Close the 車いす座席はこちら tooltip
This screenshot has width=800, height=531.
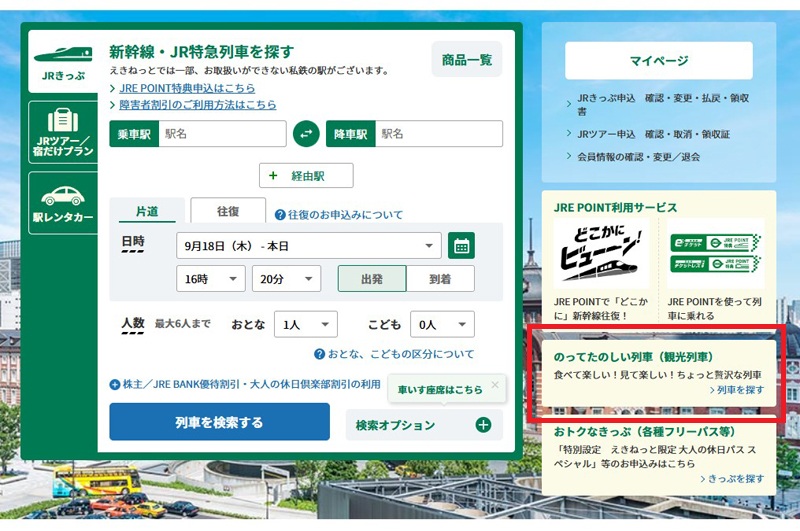tap(495, 385)
